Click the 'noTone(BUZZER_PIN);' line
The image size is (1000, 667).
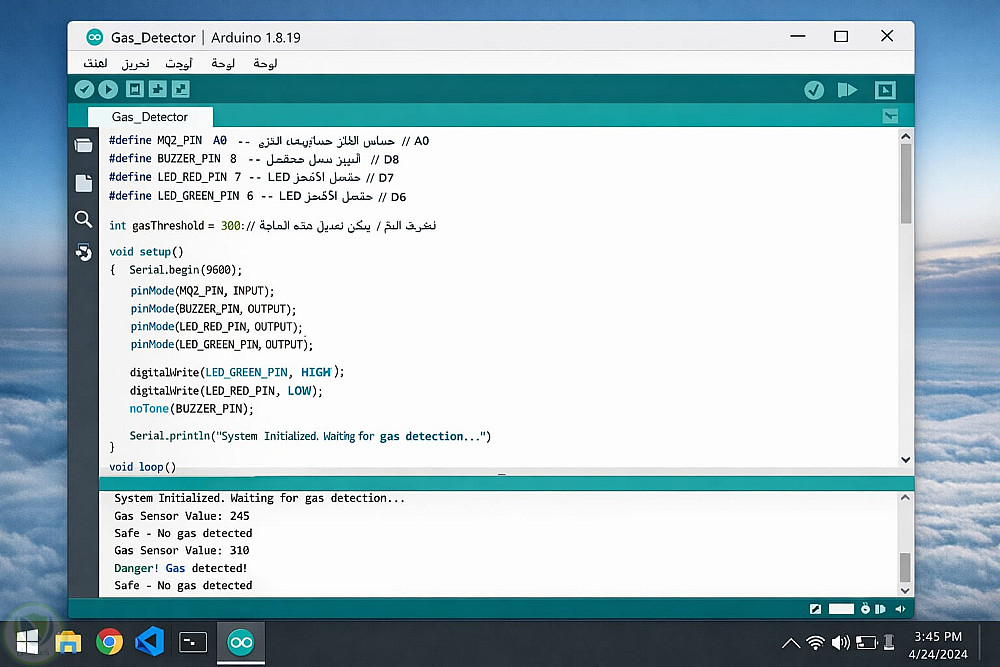pos(191,409)
